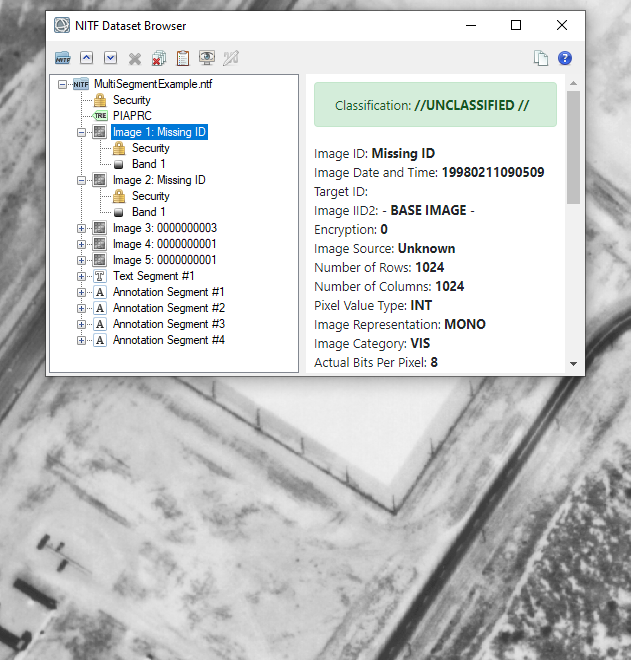Expand the Image 3: 0000000003 node
This screenshot has width=631, height=660.
point(81,228)
